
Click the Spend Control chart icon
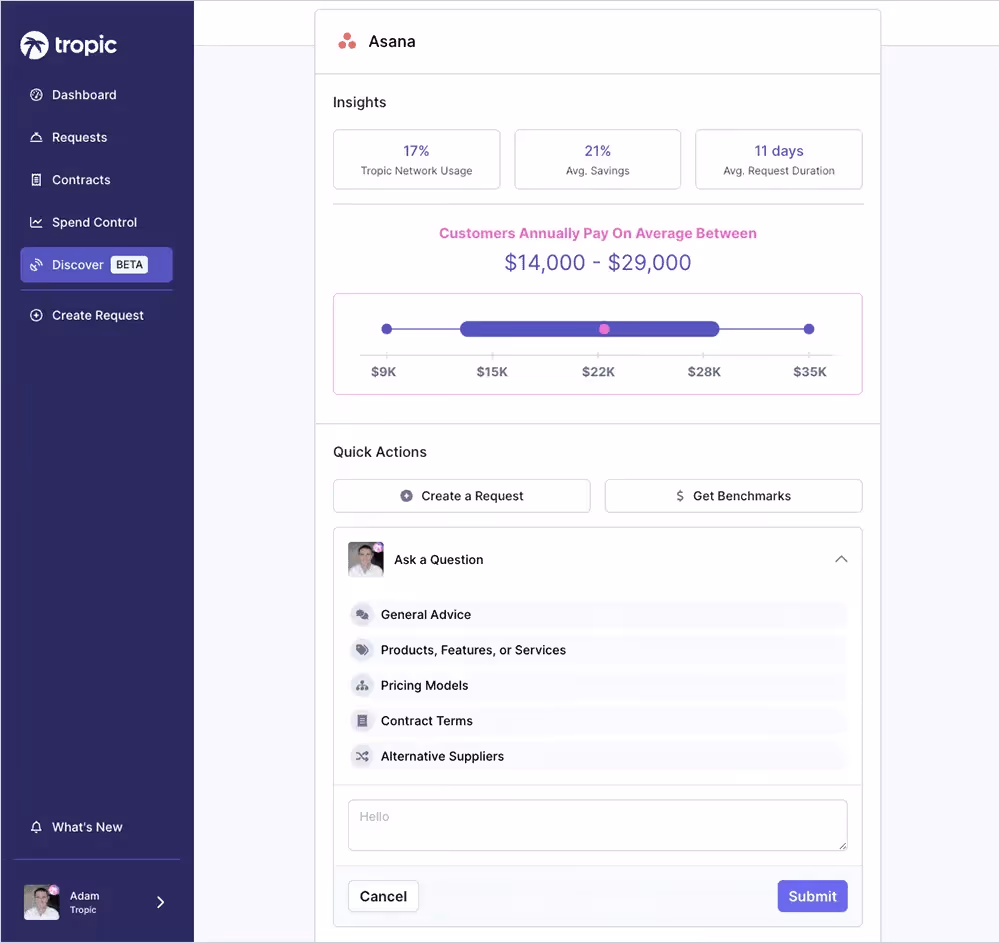click(x=36, y=223)
